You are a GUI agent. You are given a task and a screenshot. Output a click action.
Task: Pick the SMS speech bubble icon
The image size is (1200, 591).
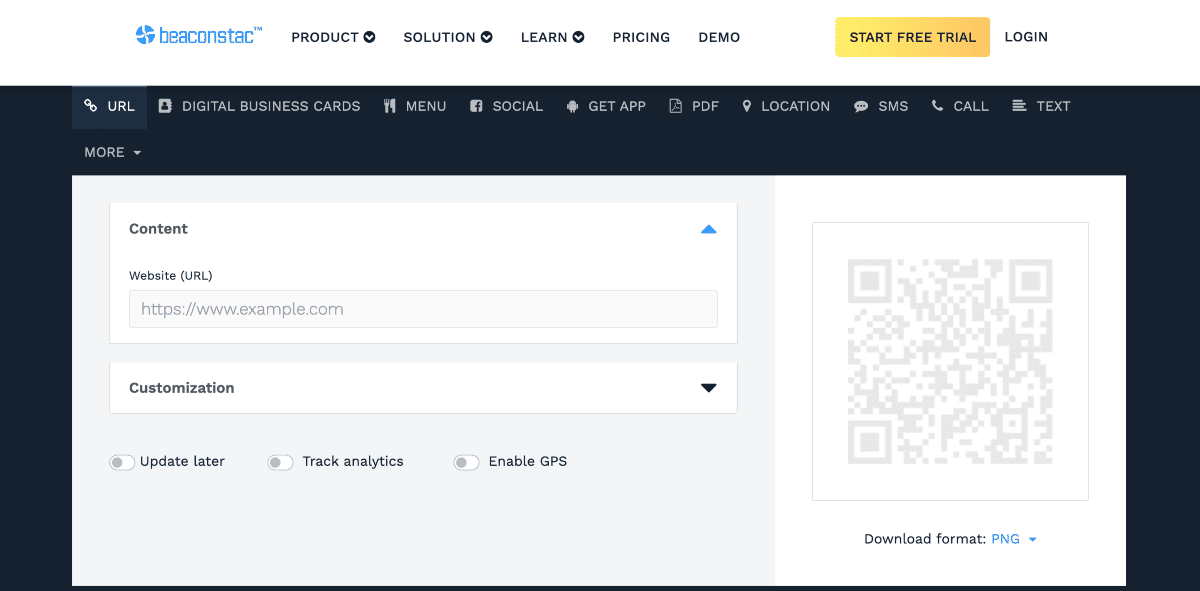pos(861,106)
